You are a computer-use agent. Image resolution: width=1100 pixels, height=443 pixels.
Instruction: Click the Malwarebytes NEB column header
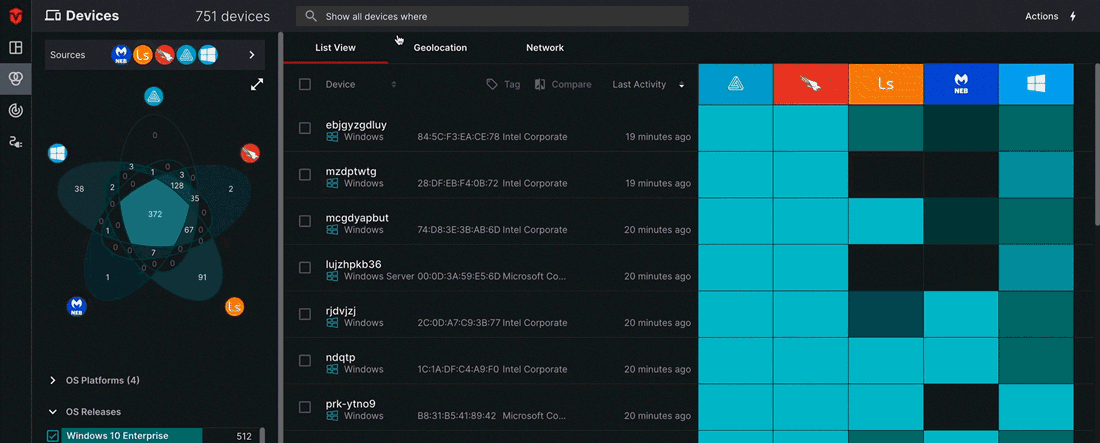tap(961, 84)
